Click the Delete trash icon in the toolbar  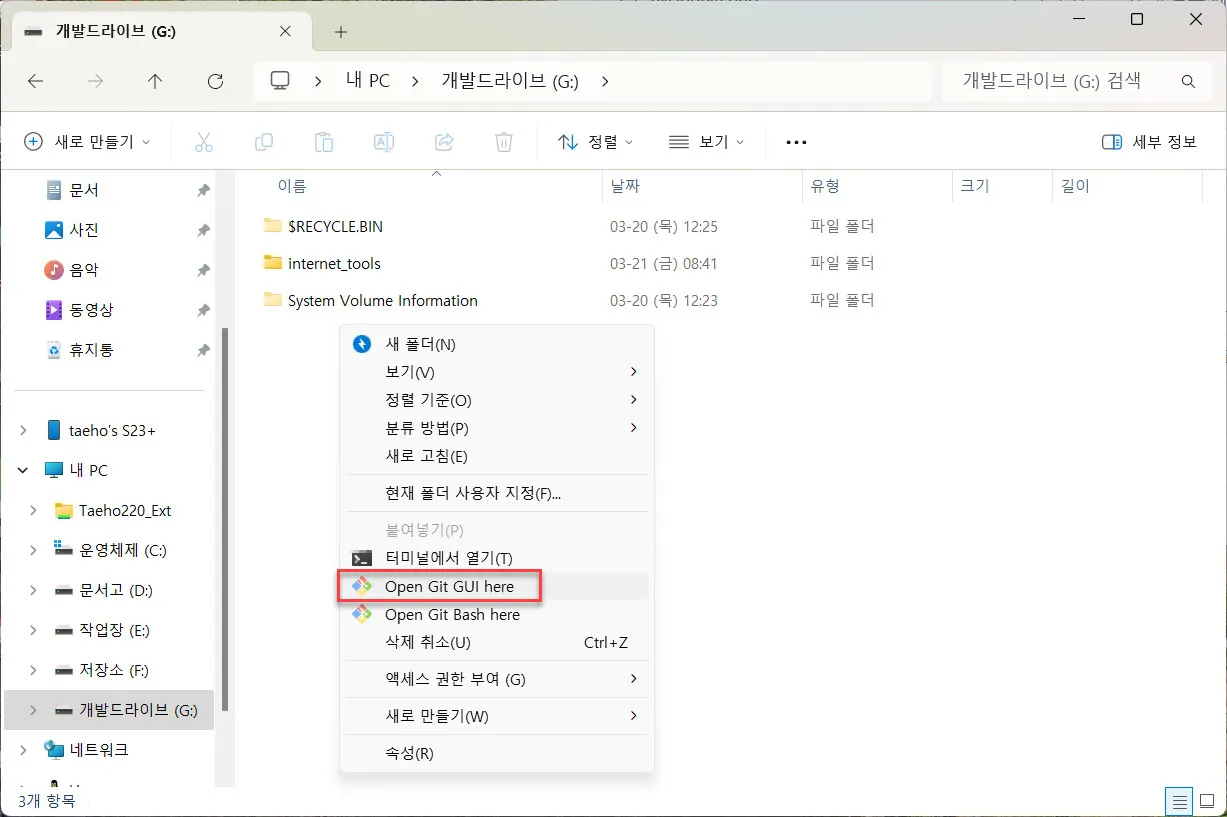coord(504,141)
